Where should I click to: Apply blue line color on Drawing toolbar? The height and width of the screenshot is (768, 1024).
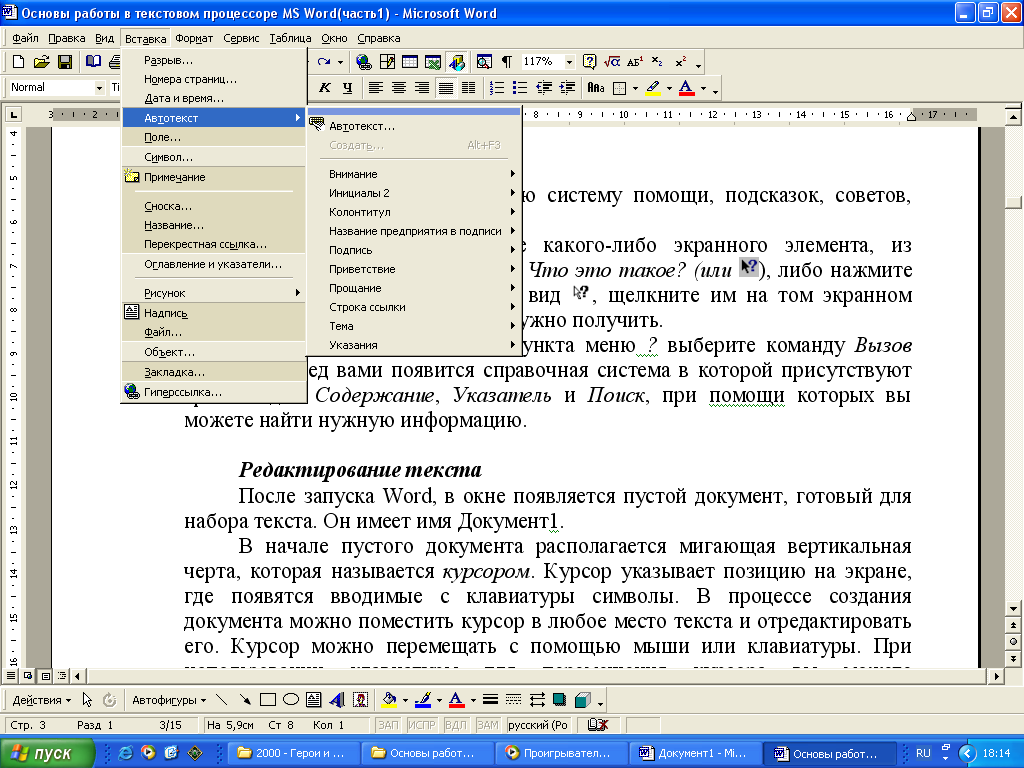(x=423, y=700)
